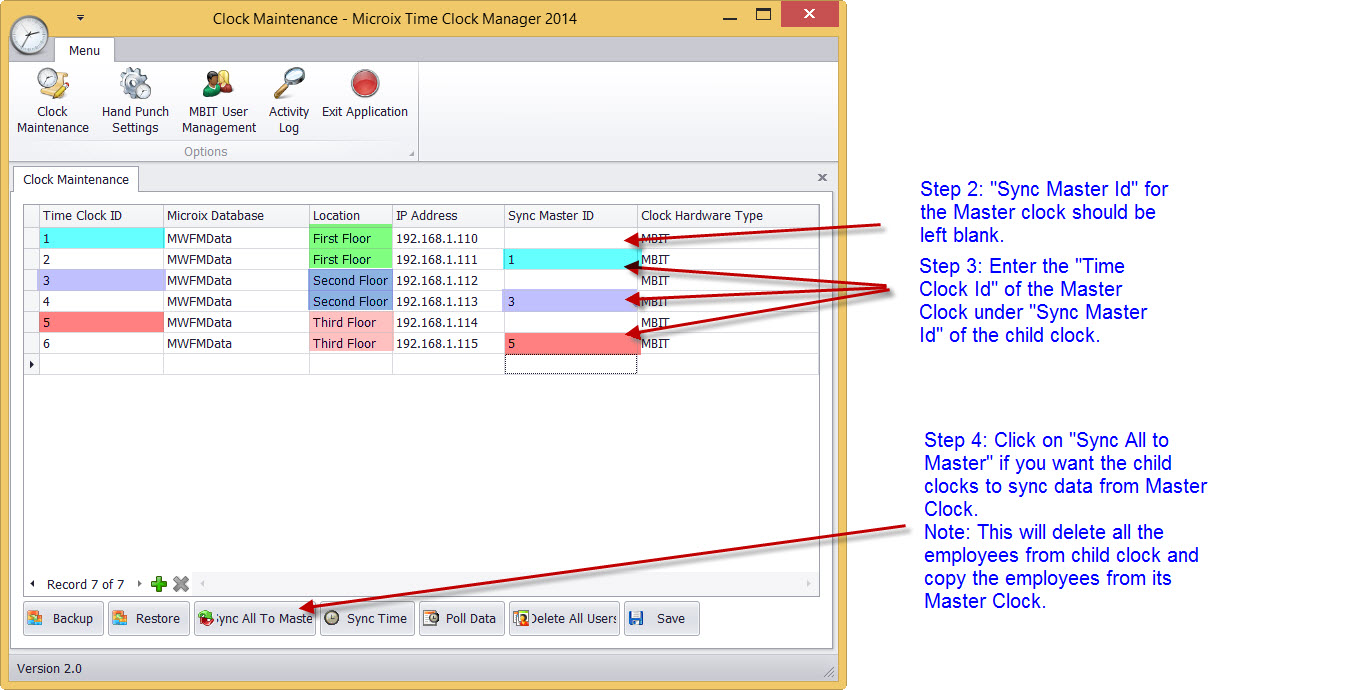1354x690 pixels.
Task: Open Hand Punch Settings
Action: pyautogui.click(x=135, y=101)
